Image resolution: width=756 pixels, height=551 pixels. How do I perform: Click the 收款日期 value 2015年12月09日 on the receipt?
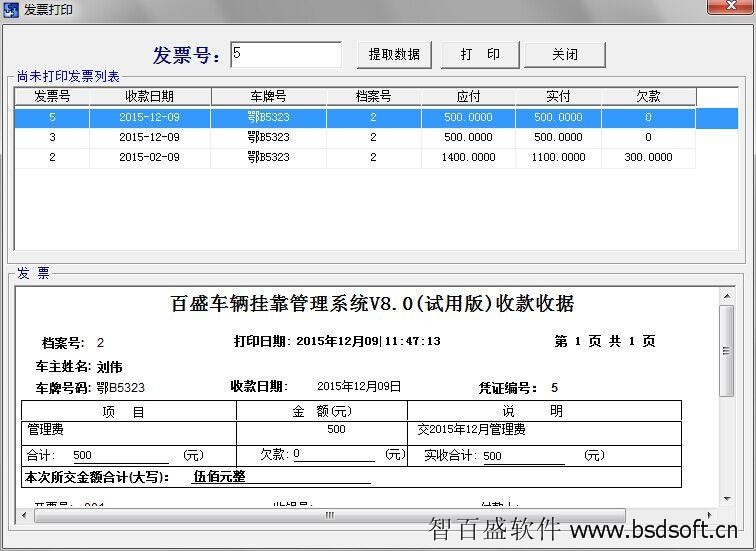click(359, 387)
